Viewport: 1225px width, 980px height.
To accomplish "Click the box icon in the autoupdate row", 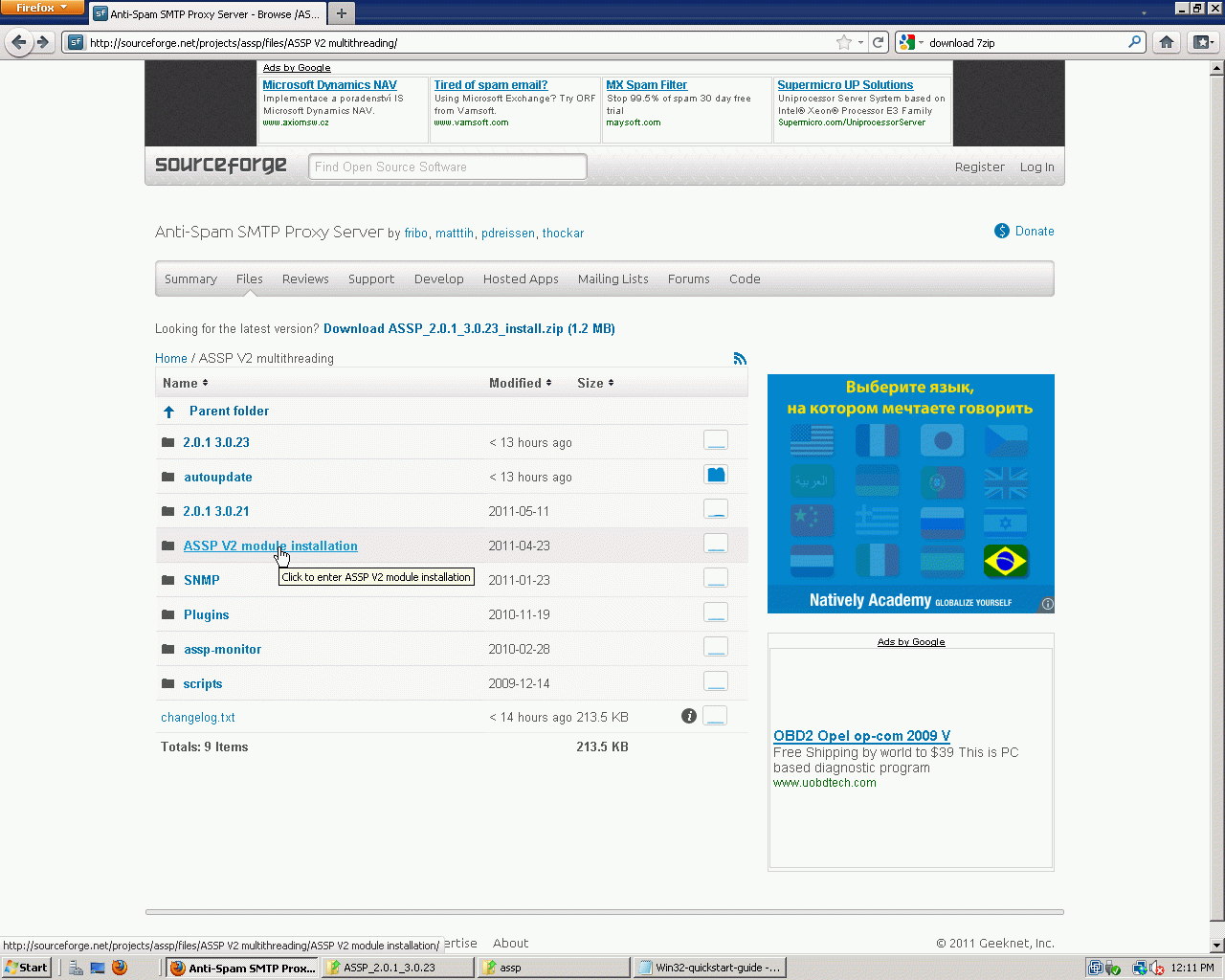I will 716,475.
